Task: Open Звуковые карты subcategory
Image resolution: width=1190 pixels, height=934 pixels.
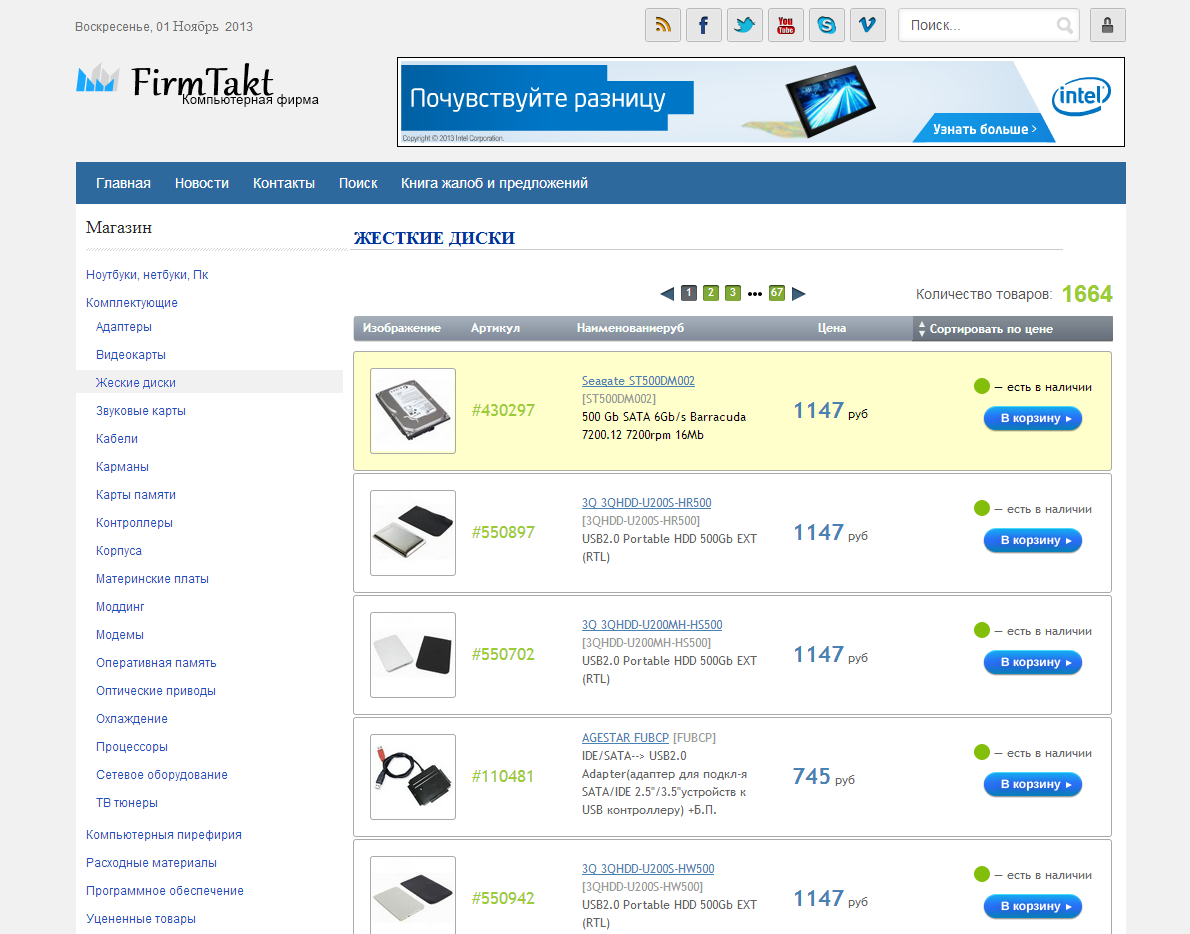Action: coord(140,411)
